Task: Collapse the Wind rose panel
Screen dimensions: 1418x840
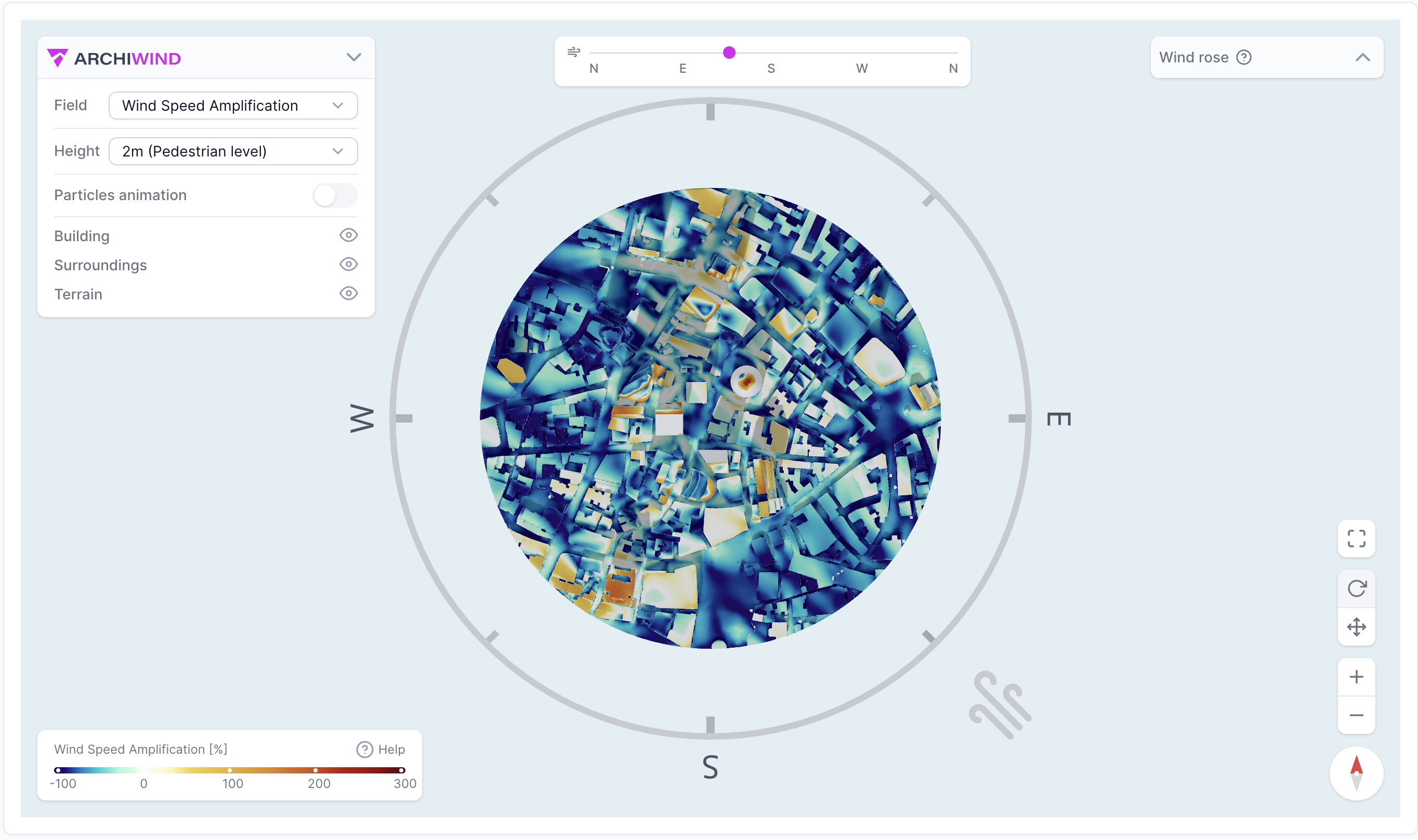Action: (x=1362, y=57)
